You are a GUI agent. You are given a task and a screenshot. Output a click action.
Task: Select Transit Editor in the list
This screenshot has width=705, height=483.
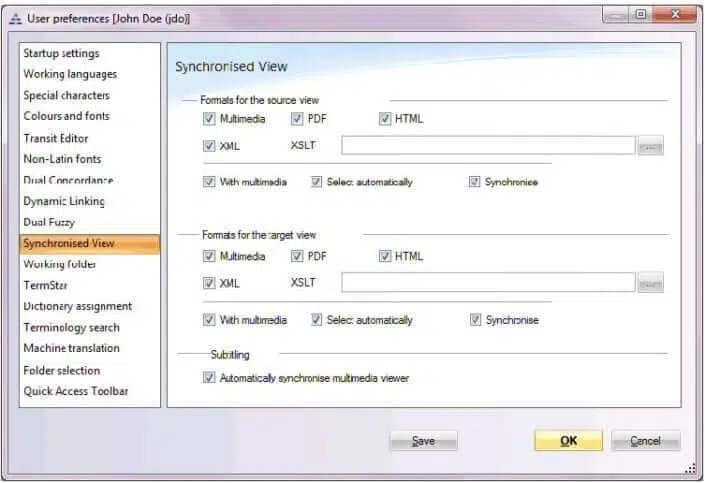click(56, 138)
